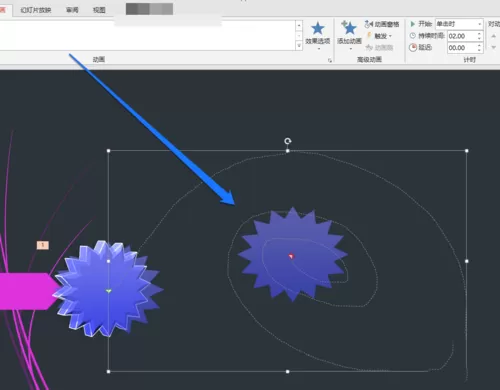Screen dimensions: 500x390
Task: Open the 动画窗格 animation pane
Action: tap(382, 24)
